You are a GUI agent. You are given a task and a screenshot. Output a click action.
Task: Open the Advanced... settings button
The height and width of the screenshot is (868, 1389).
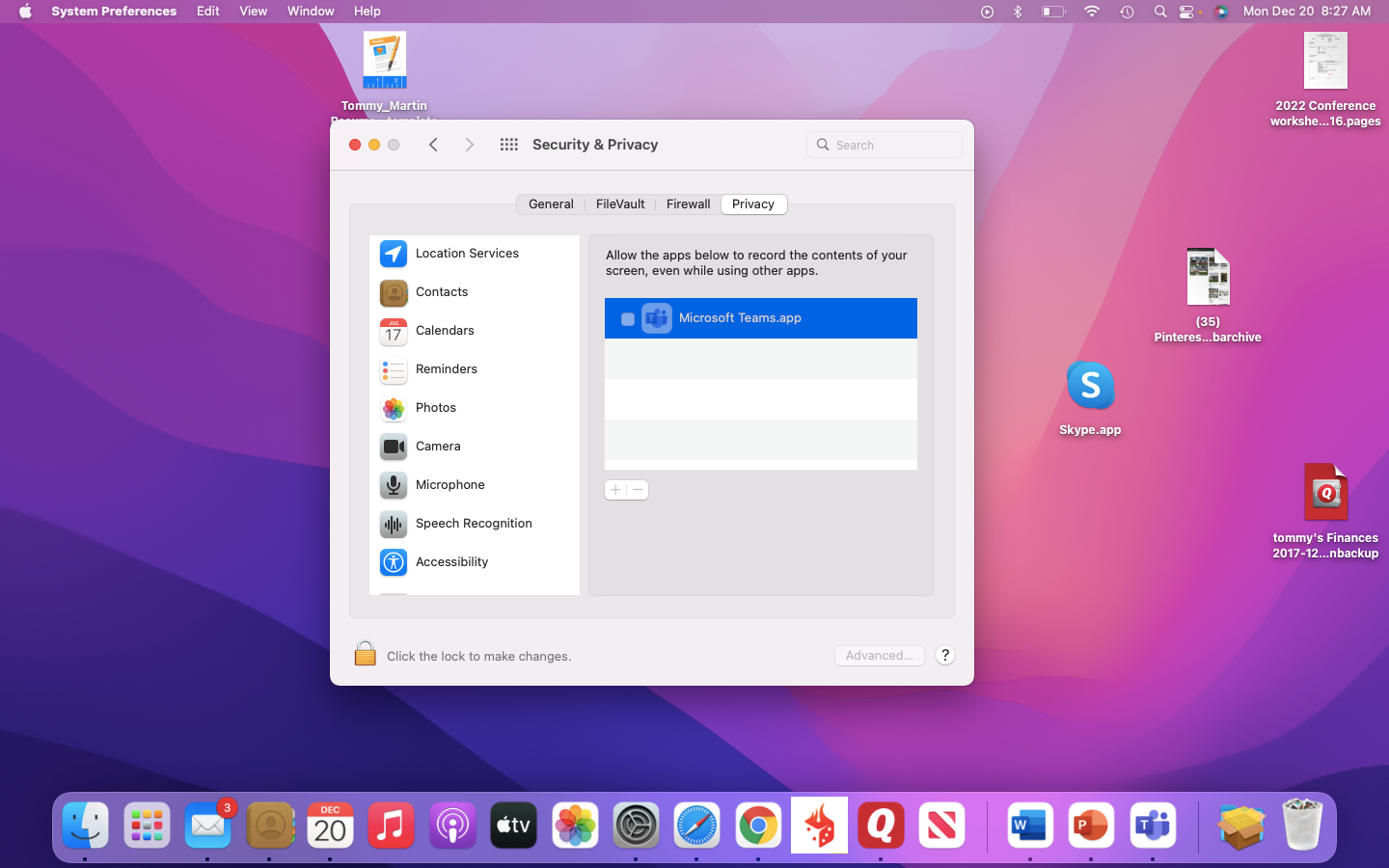click(x=880, y=656)
